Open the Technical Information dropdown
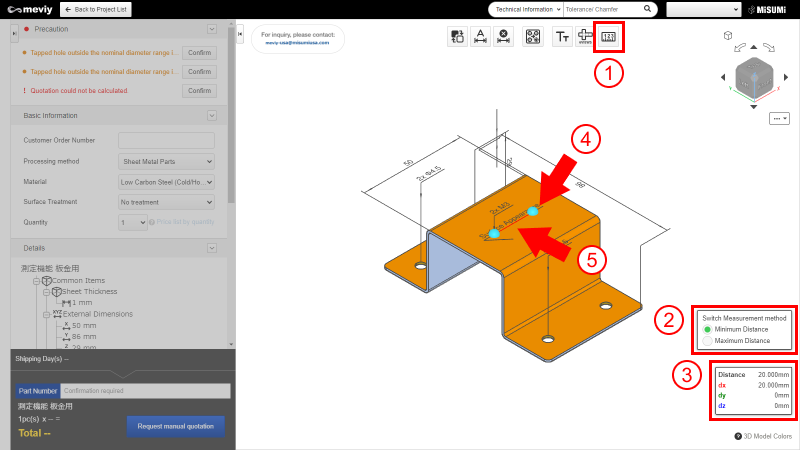Image resolution: width=800 pixels, height=450 pixels. coord(526,9)
